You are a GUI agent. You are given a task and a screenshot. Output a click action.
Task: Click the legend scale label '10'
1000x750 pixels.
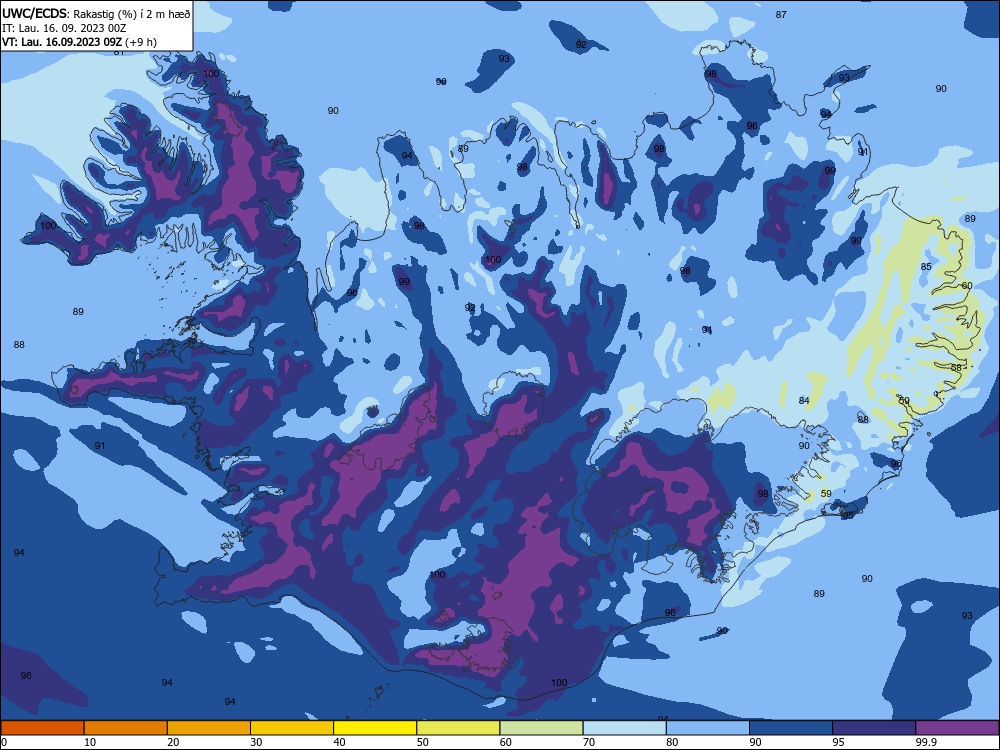(x=90, y=742)
